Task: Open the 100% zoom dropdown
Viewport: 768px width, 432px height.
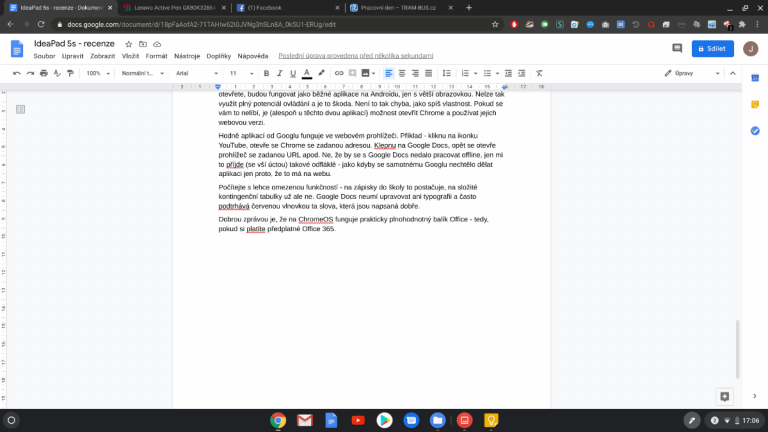Action: tap(97, 73)
